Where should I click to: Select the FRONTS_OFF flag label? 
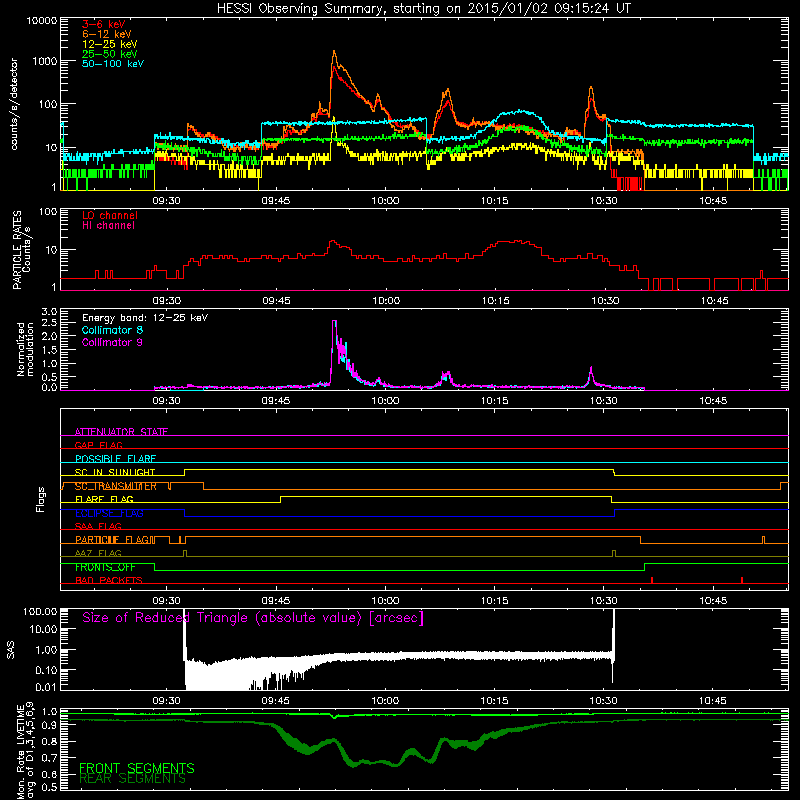click(x=105, y=567)
